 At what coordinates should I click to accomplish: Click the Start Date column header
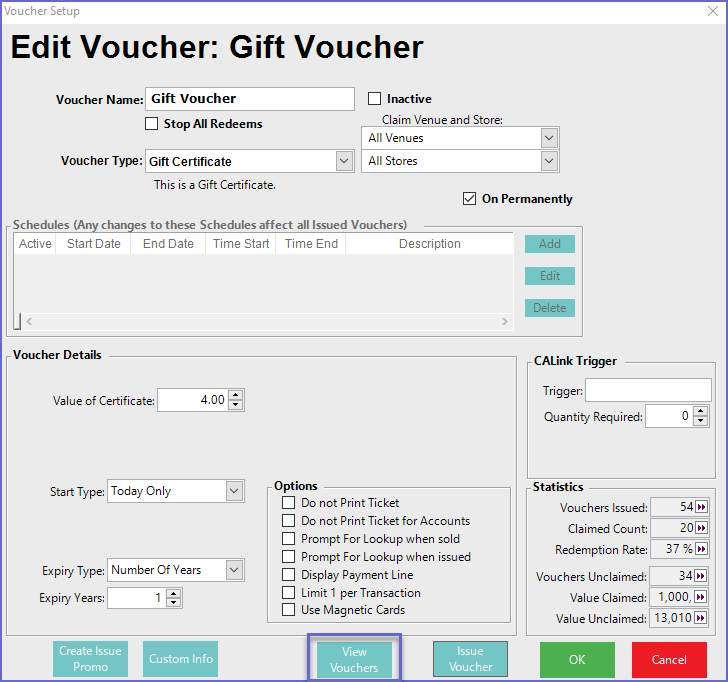[x=93, y=244]
